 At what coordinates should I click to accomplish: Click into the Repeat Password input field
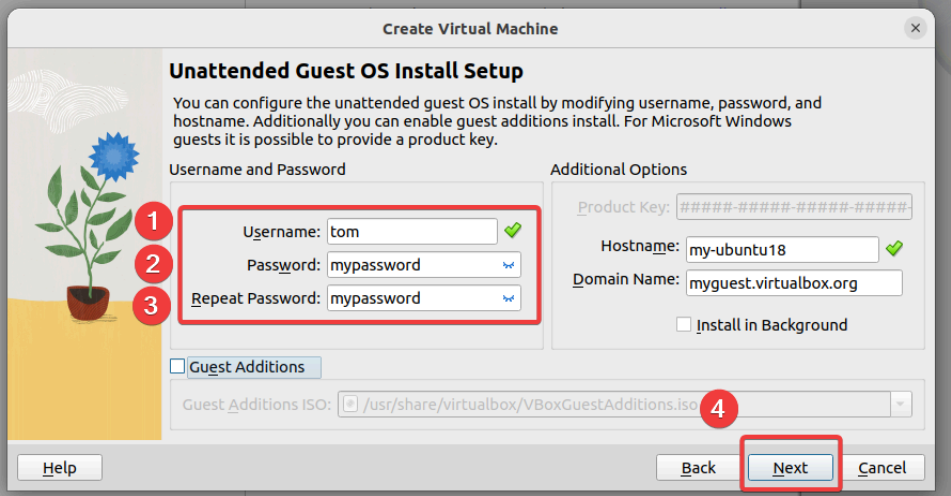tap(423, 298)
